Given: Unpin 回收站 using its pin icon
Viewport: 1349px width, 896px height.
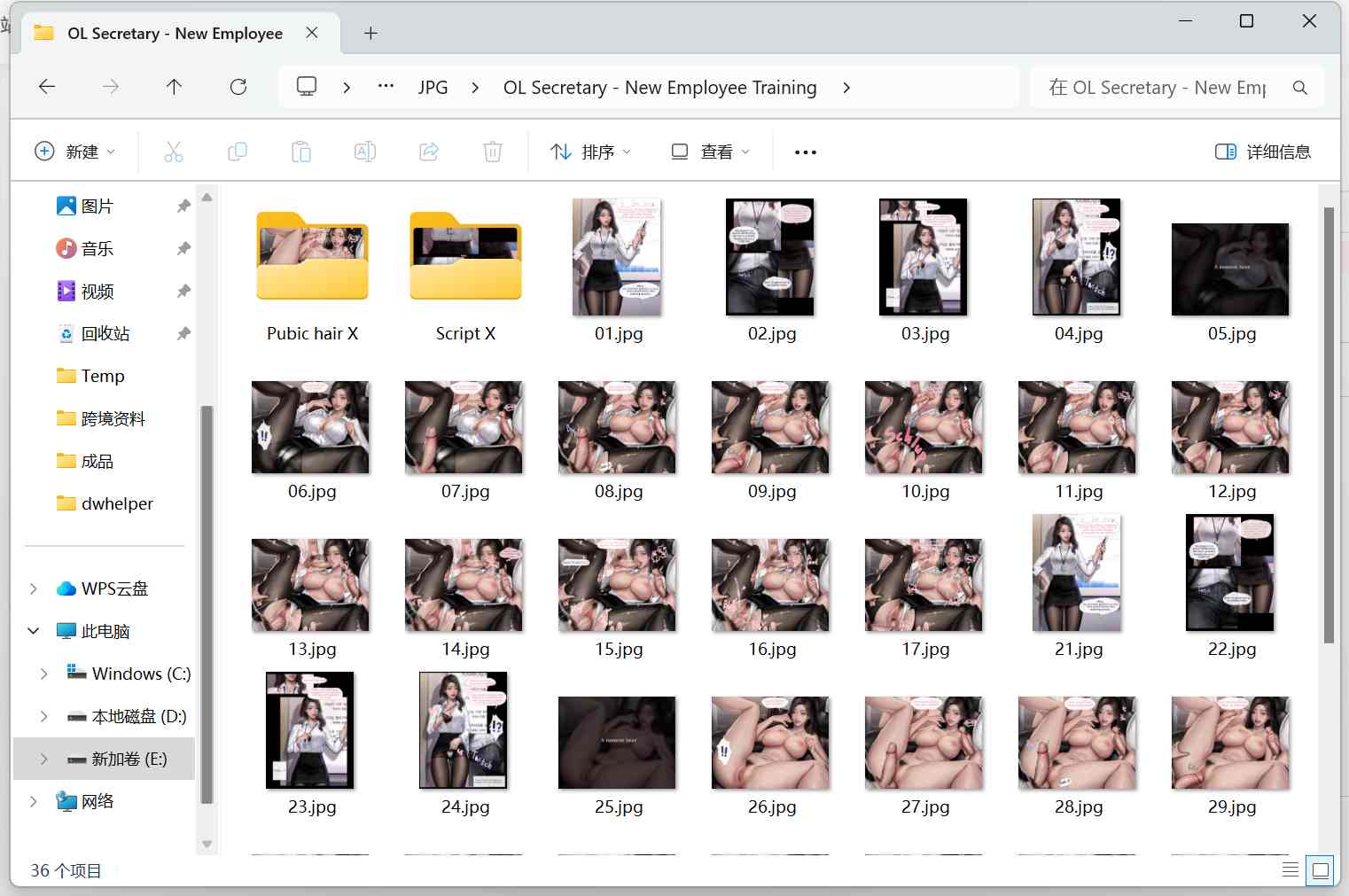Looking at the screenshot, I should click(x=183, y=334).
